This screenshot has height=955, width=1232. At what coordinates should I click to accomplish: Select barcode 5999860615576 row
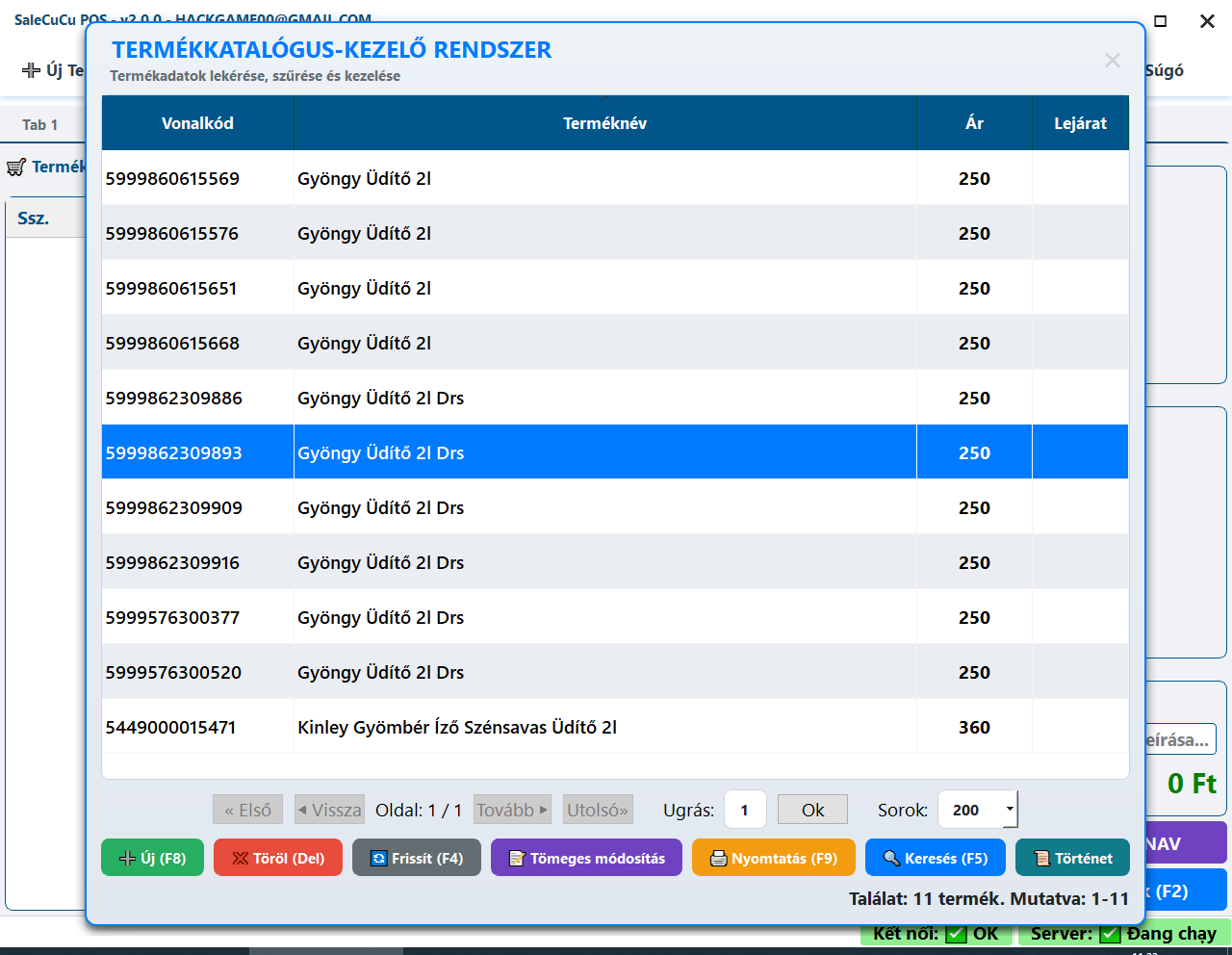pos(615,233)
